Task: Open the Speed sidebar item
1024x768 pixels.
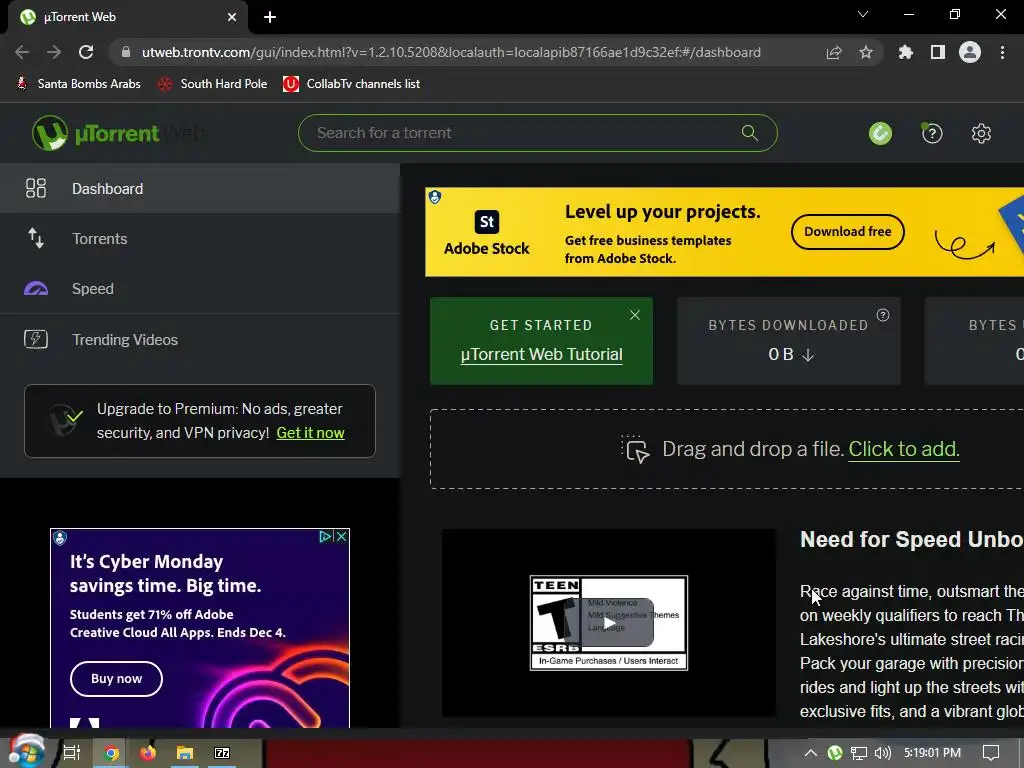Action: click(x=199, y=289)
